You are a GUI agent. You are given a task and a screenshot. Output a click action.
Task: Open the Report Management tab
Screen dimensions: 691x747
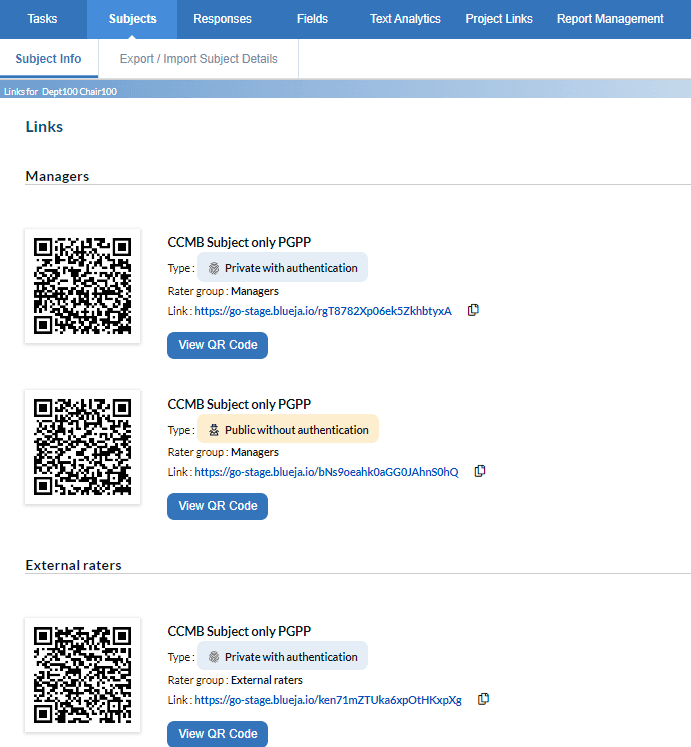pos(610,19)
